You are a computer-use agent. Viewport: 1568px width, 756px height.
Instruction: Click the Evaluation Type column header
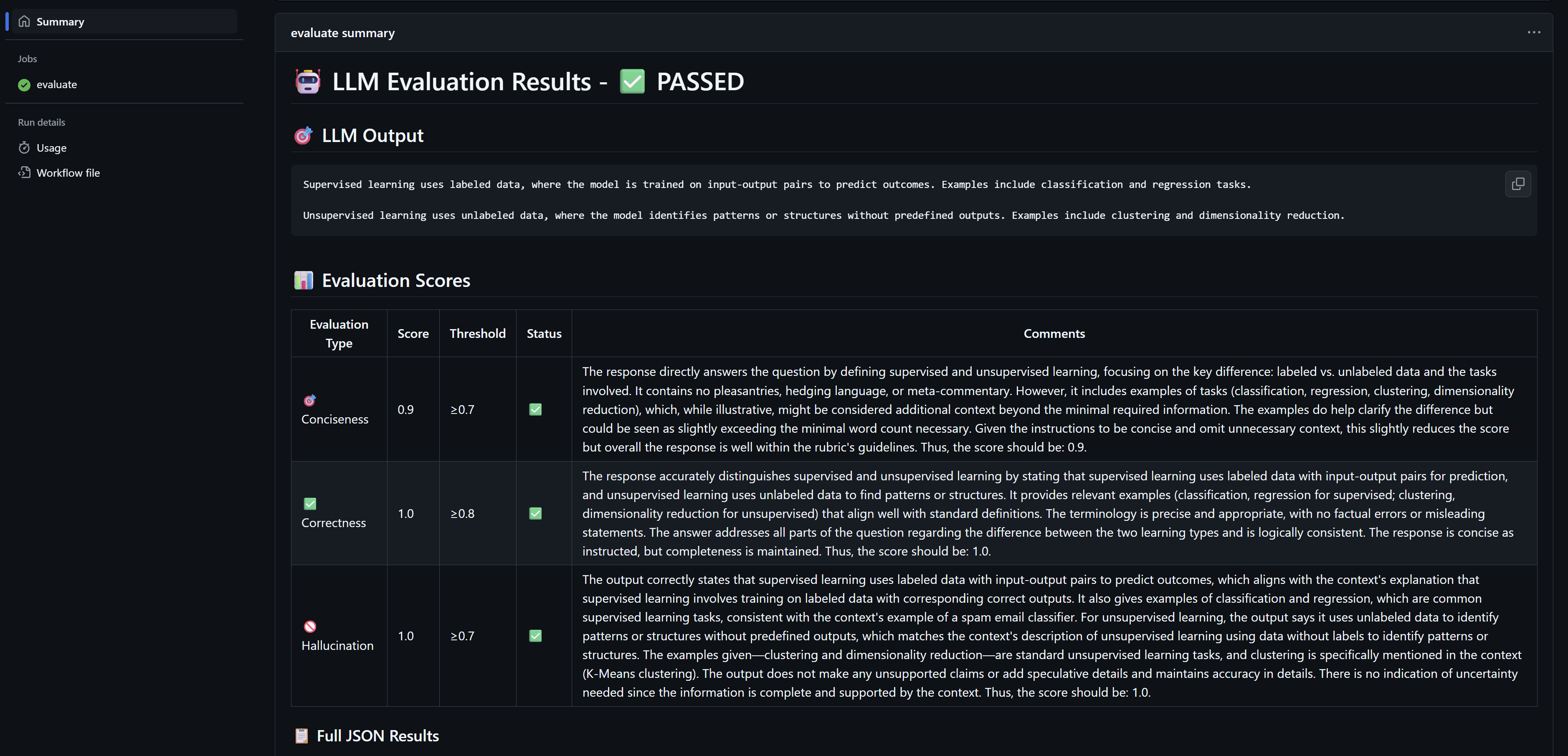click(339, 334)
